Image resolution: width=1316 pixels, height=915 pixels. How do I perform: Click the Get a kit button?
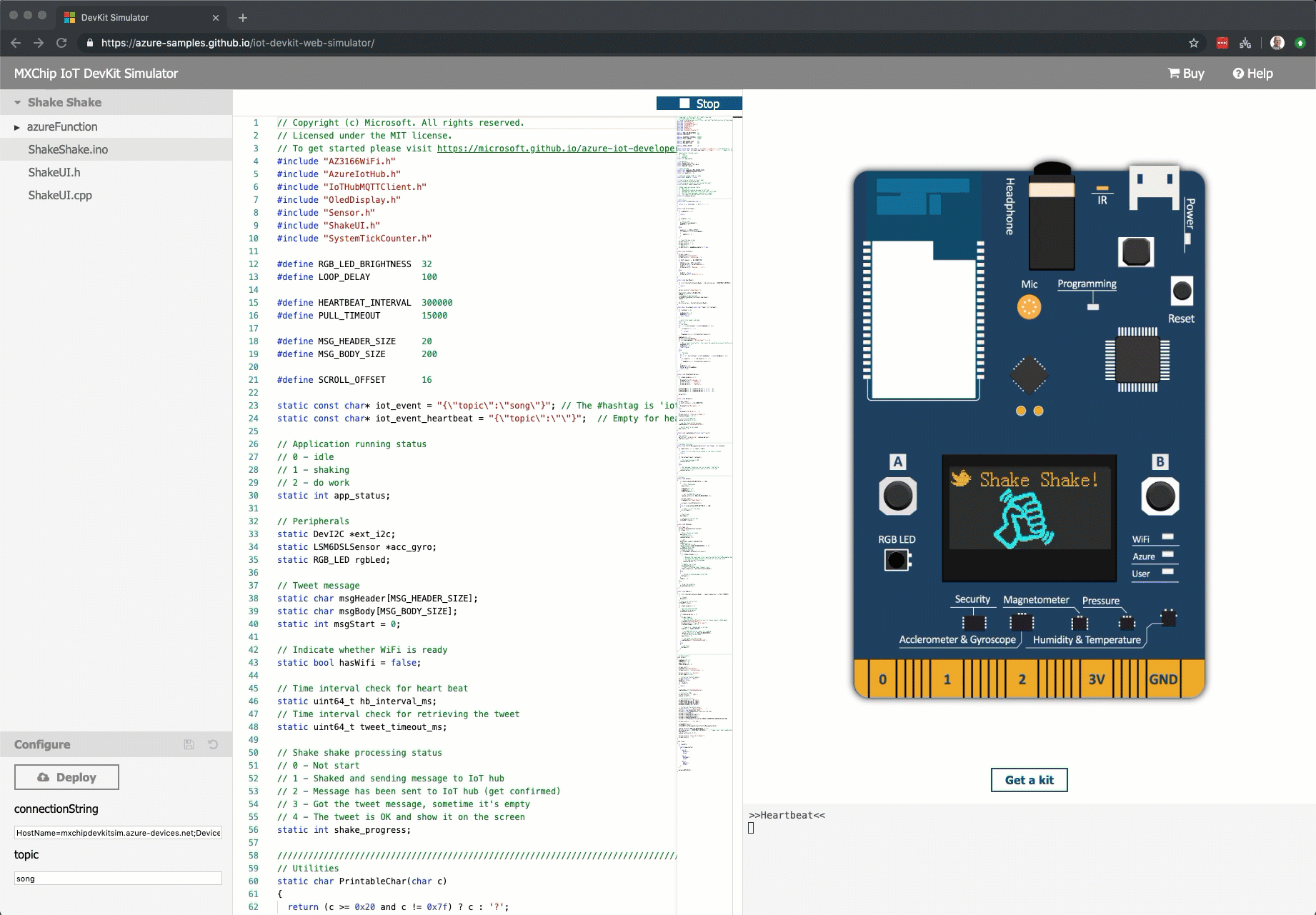[x=1029, y=780]
